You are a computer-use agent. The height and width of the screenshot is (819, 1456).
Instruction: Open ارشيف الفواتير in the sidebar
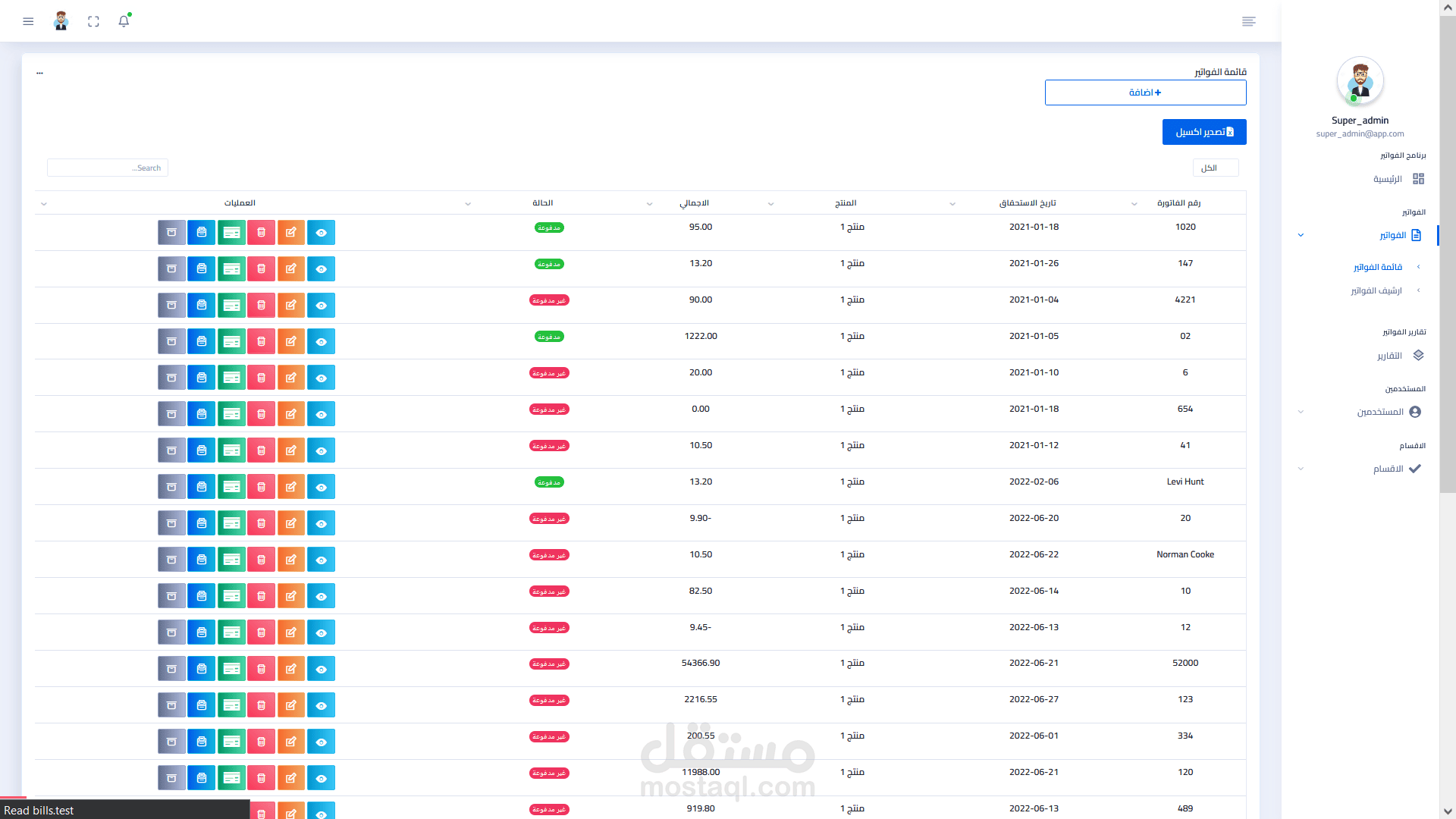pyautogui.click(x=1376, y=290)
